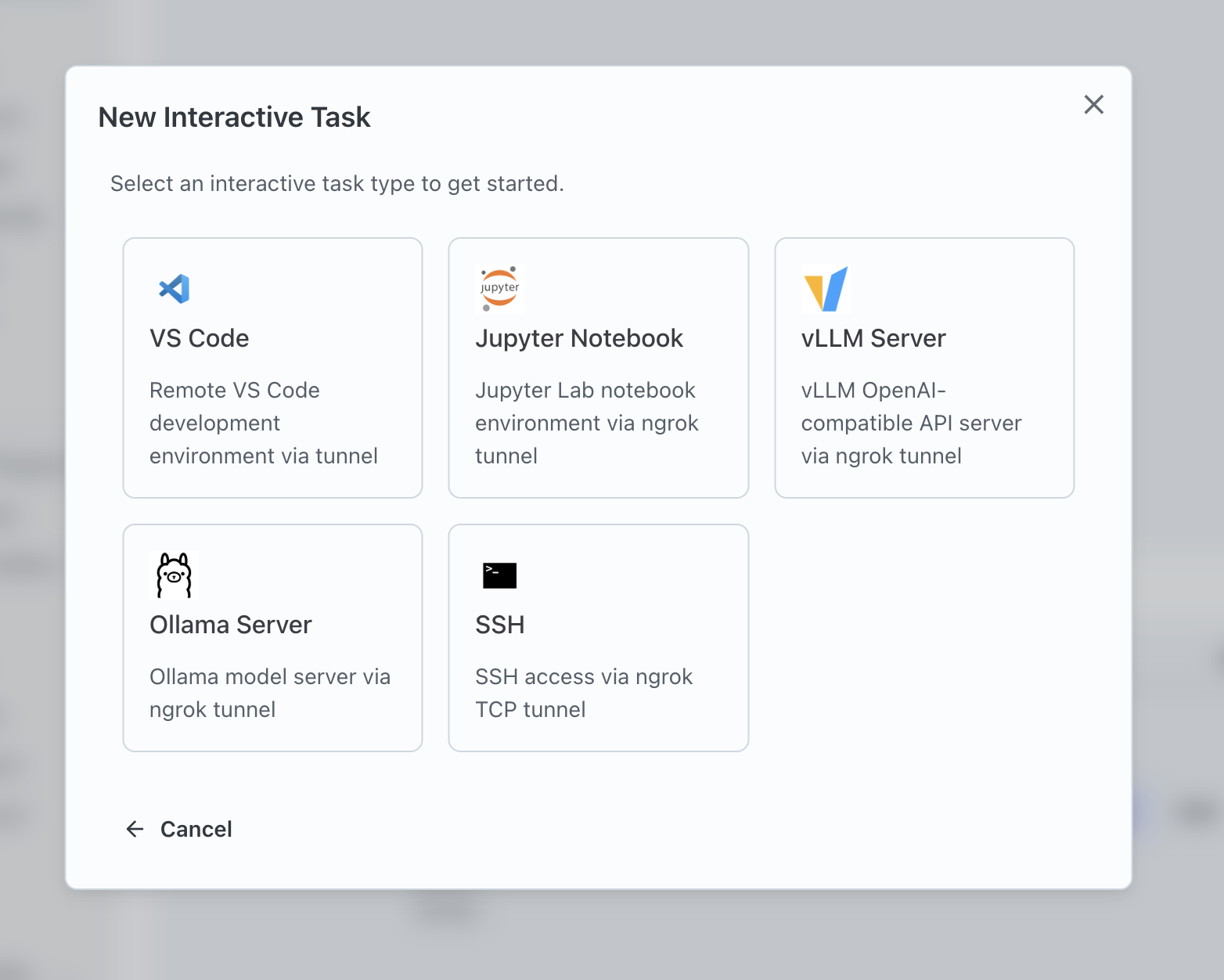1224x980 pixels.
Task: Click the New Interactive Task heading
Action: coord(234,117)
